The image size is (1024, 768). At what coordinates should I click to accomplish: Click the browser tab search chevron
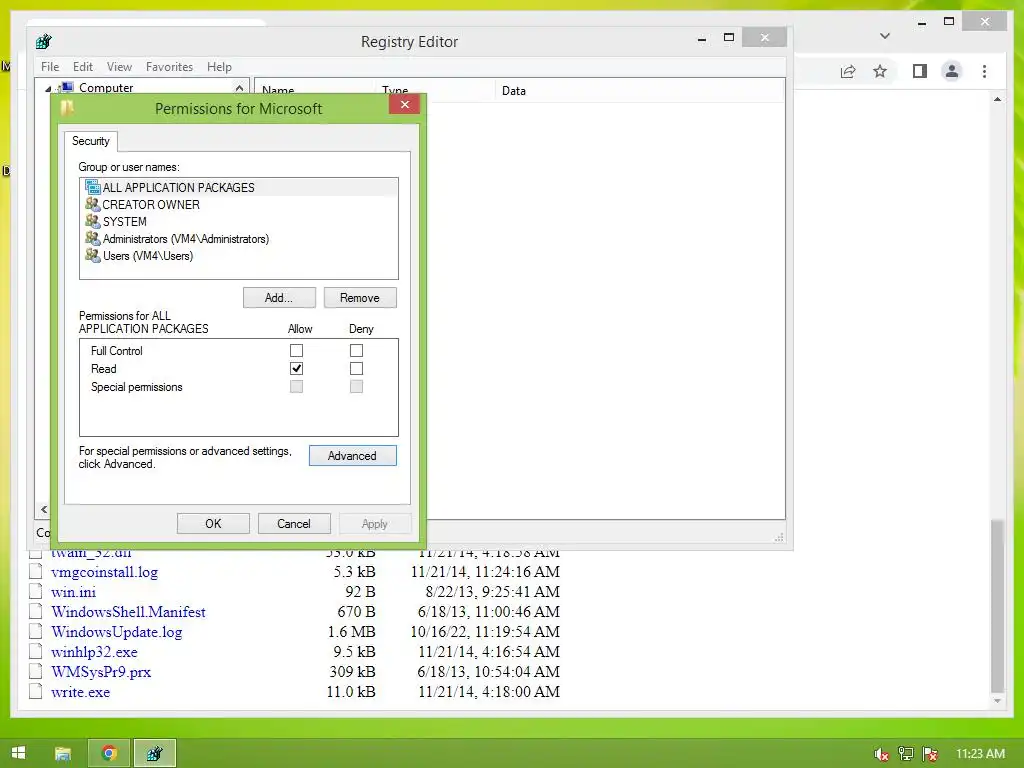[x=885, y=36]
